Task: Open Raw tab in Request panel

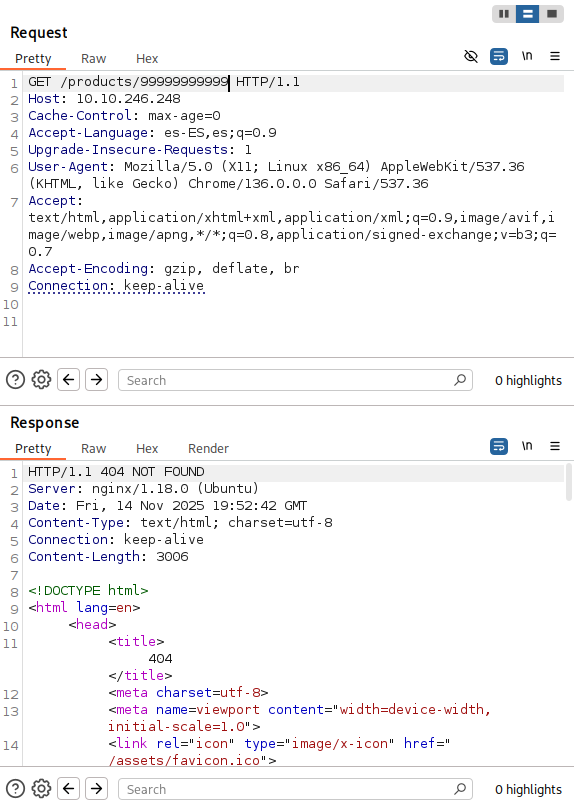Action: (94, 58)
